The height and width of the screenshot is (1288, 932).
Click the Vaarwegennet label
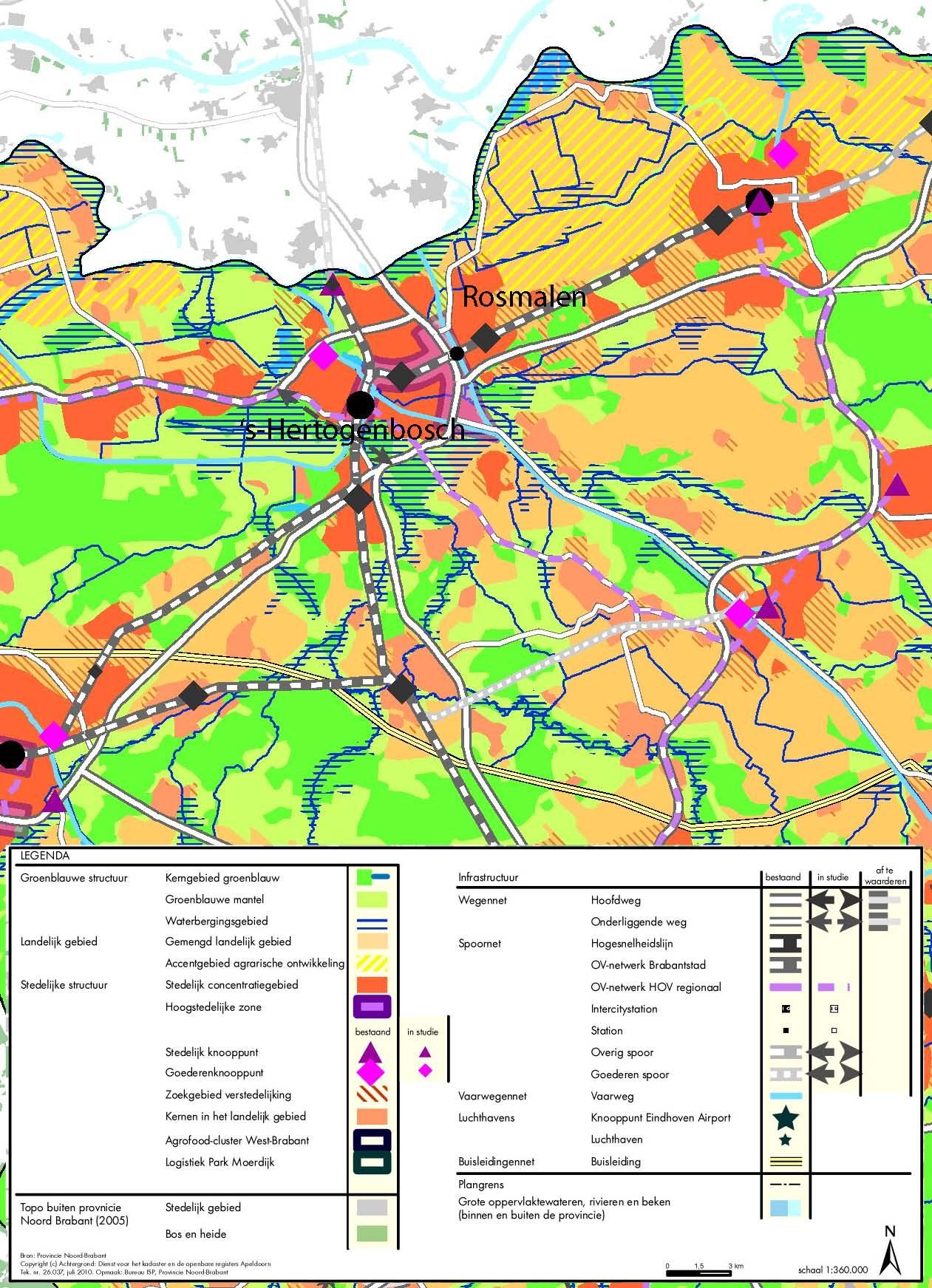(x=492, y=1097)
